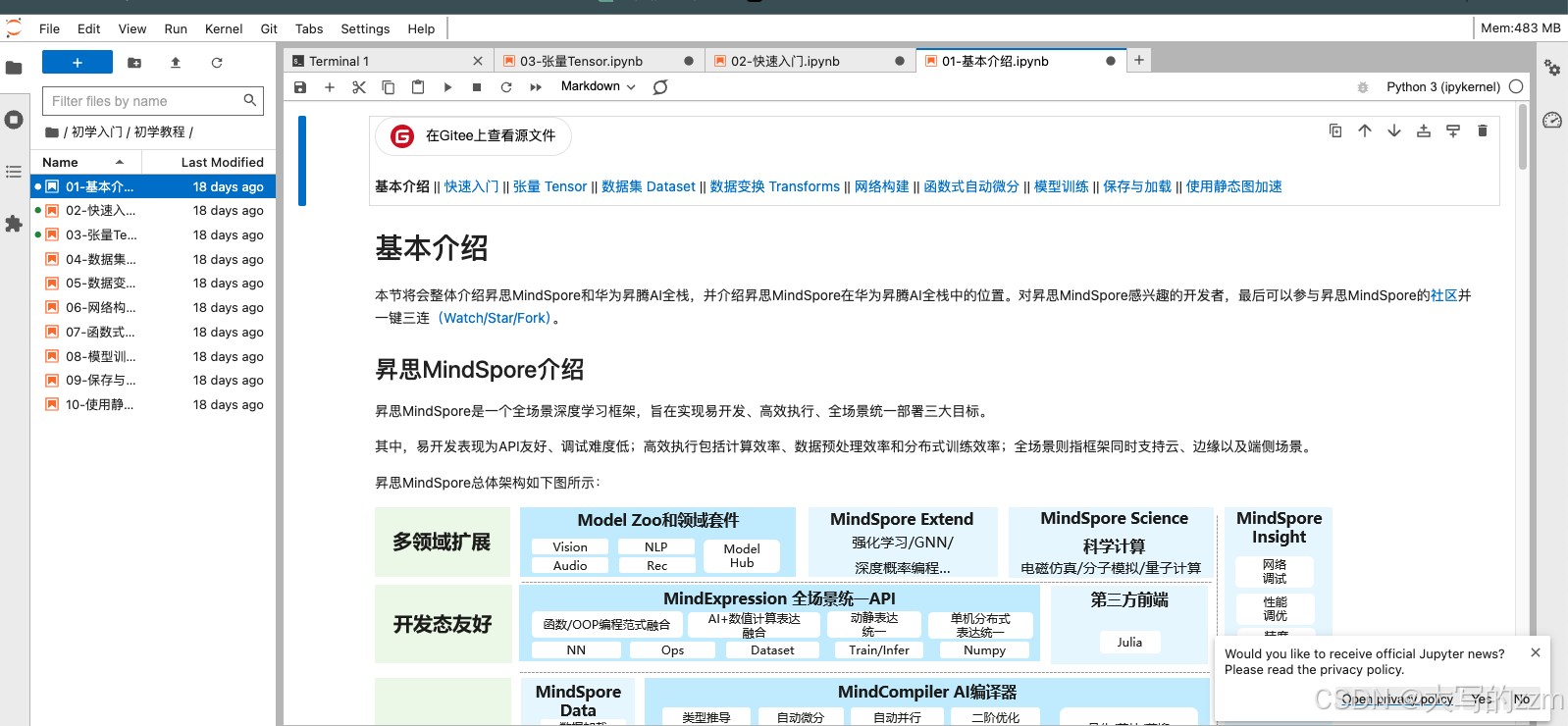Paste cell from clipboard

tap(418, 87)
